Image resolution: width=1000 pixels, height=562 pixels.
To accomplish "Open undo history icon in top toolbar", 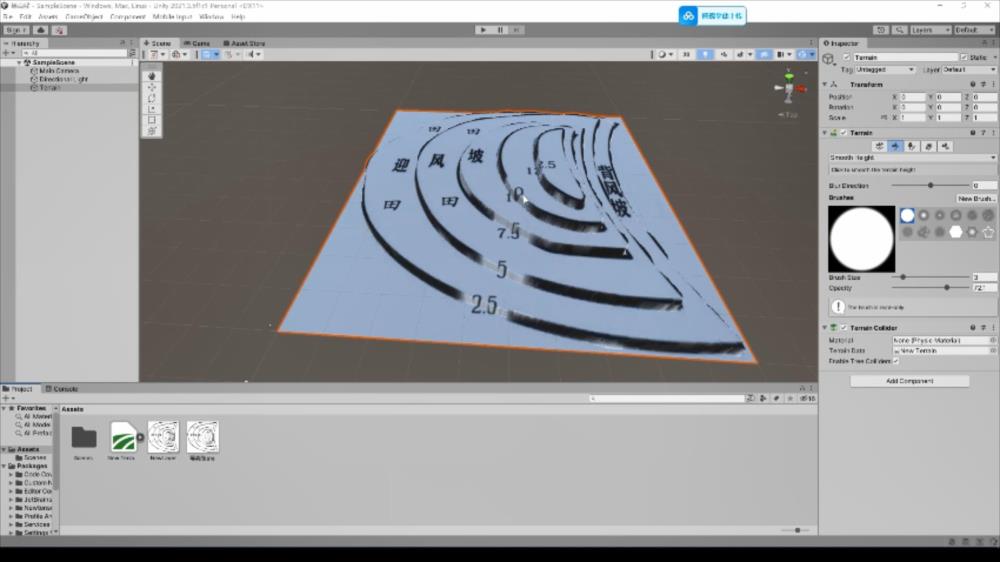I will pyautogui.click(x=881, y=30).
